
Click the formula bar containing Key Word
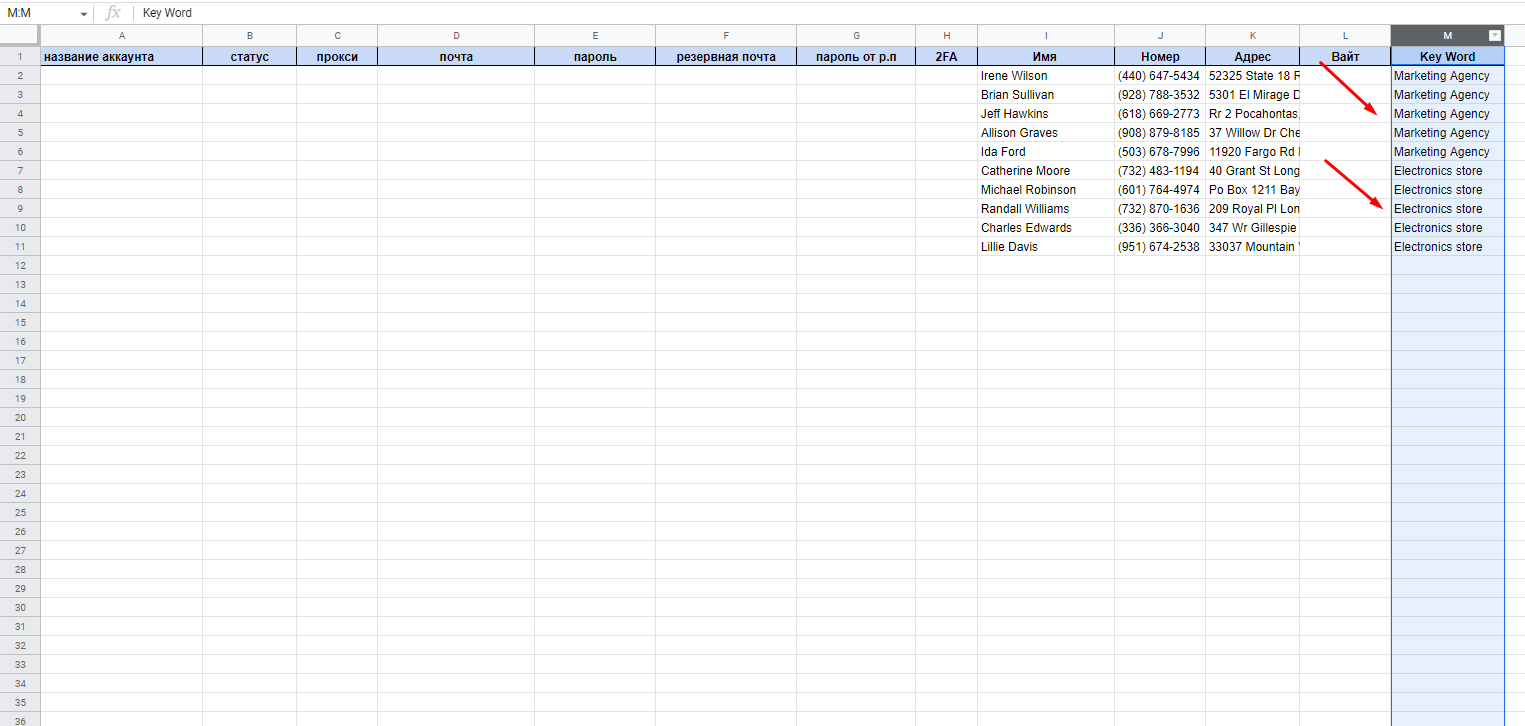coord(830,13)
